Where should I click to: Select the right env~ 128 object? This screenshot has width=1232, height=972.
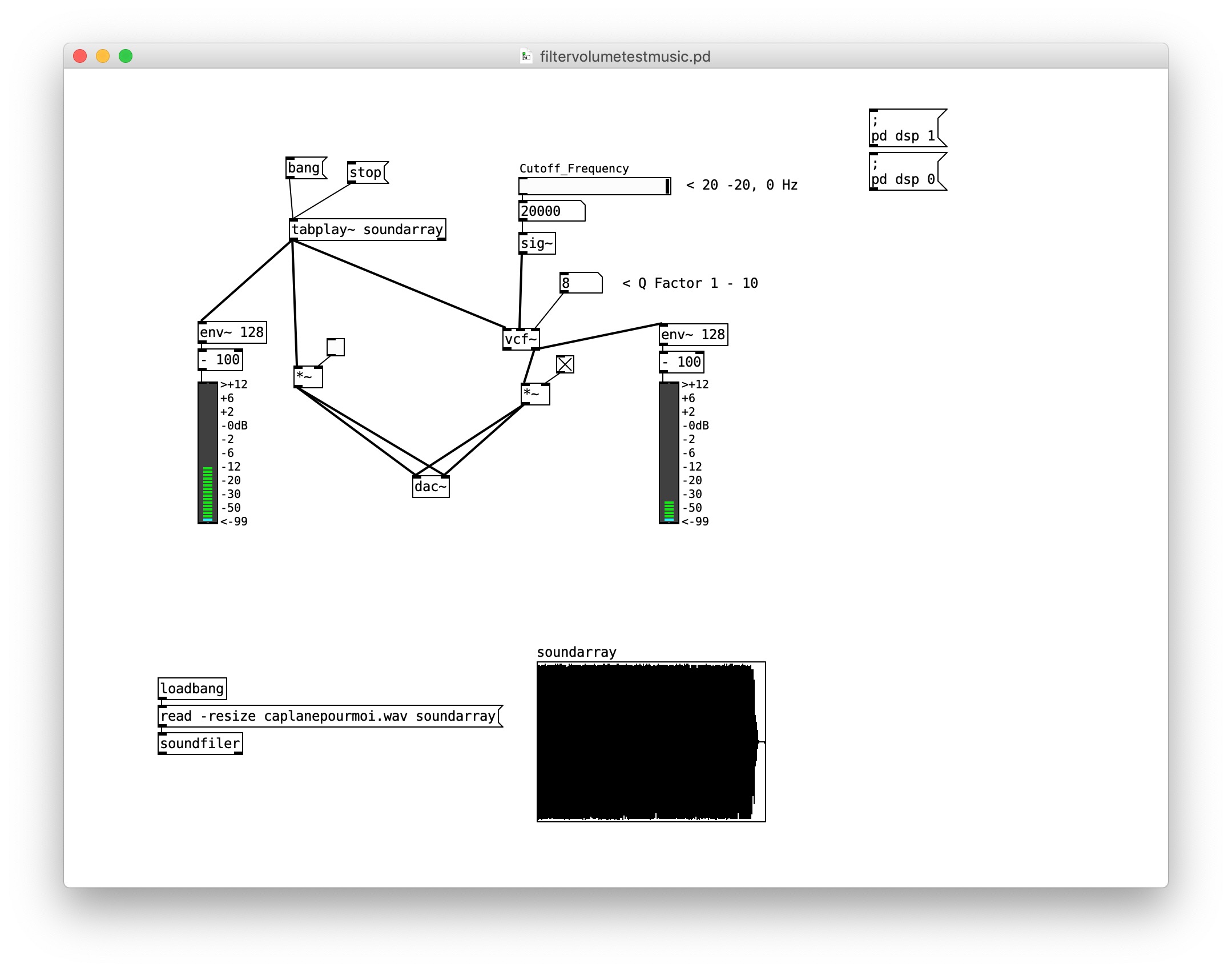pyautogui.click(x=693, y=335)
